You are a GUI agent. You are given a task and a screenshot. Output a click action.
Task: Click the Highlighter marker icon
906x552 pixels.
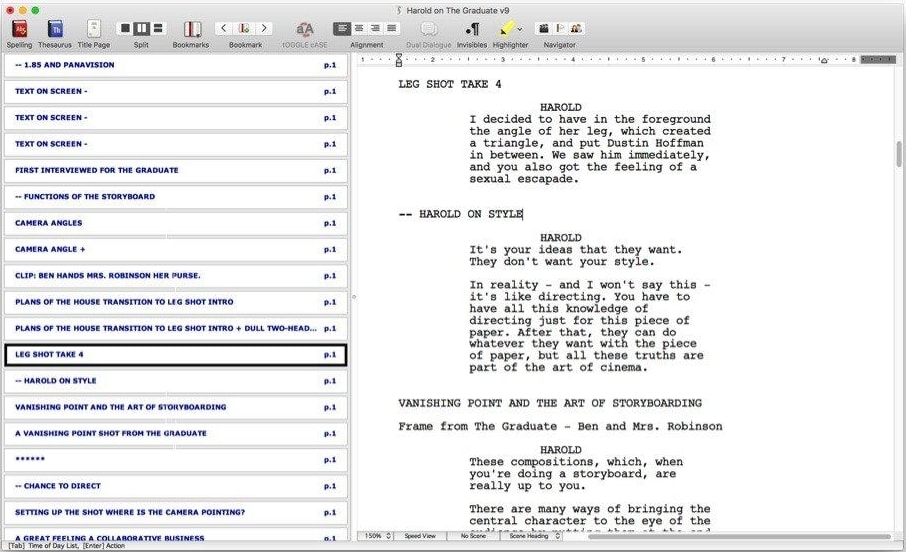506,28
